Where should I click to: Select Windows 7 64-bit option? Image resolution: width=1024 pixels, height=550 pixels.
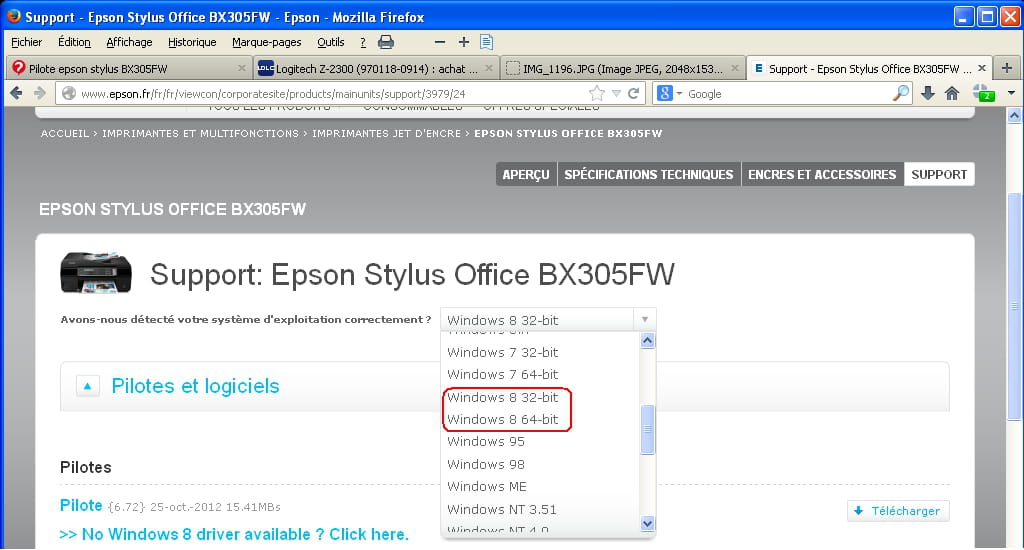click(x=503, y=374)
